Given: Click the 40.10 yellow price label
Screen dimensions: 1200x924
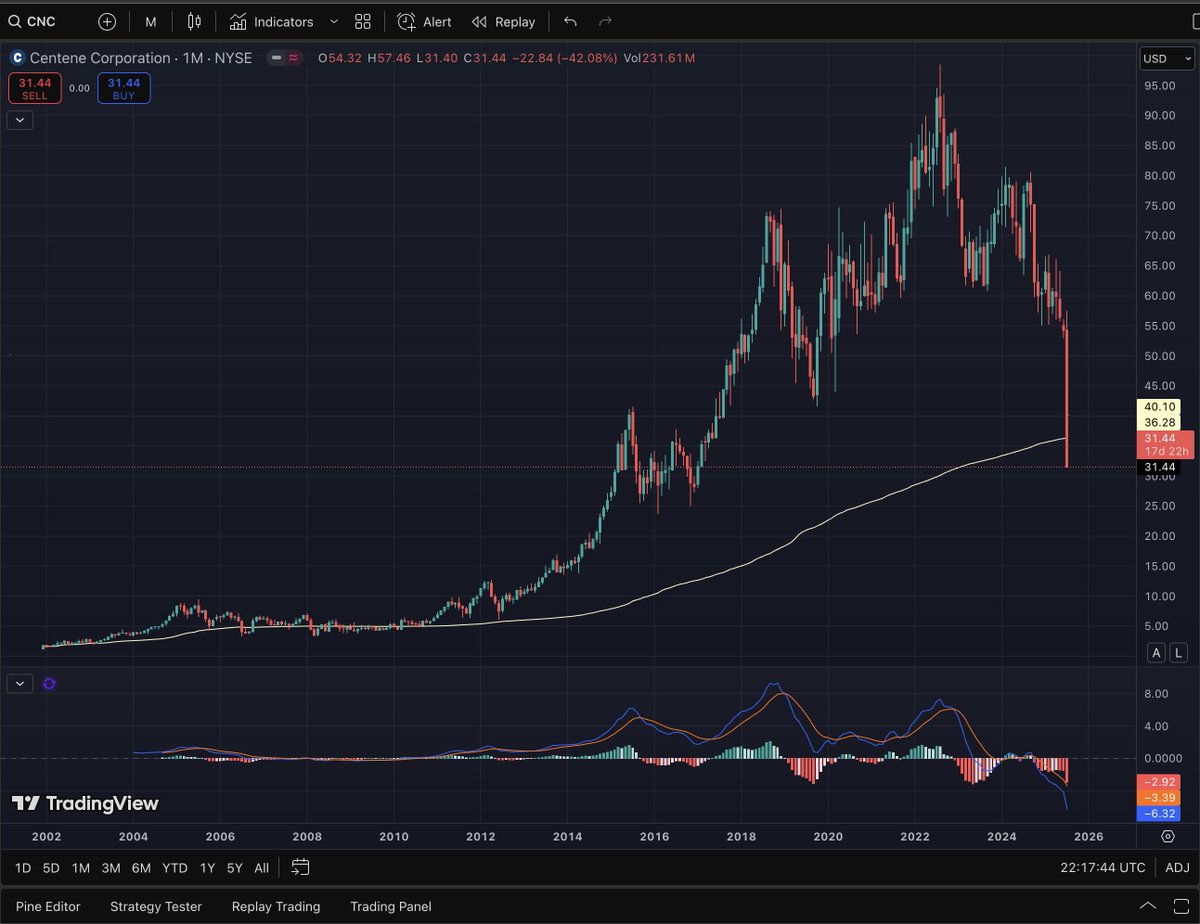Looking at the screenshot, I should coord(1159,407).
